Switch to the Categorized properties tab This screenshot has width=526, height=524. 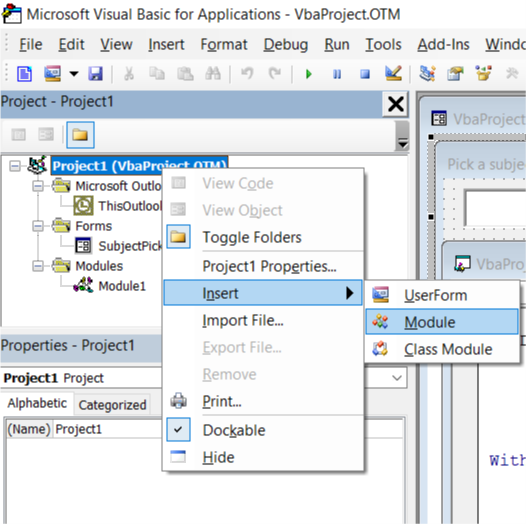112,405
